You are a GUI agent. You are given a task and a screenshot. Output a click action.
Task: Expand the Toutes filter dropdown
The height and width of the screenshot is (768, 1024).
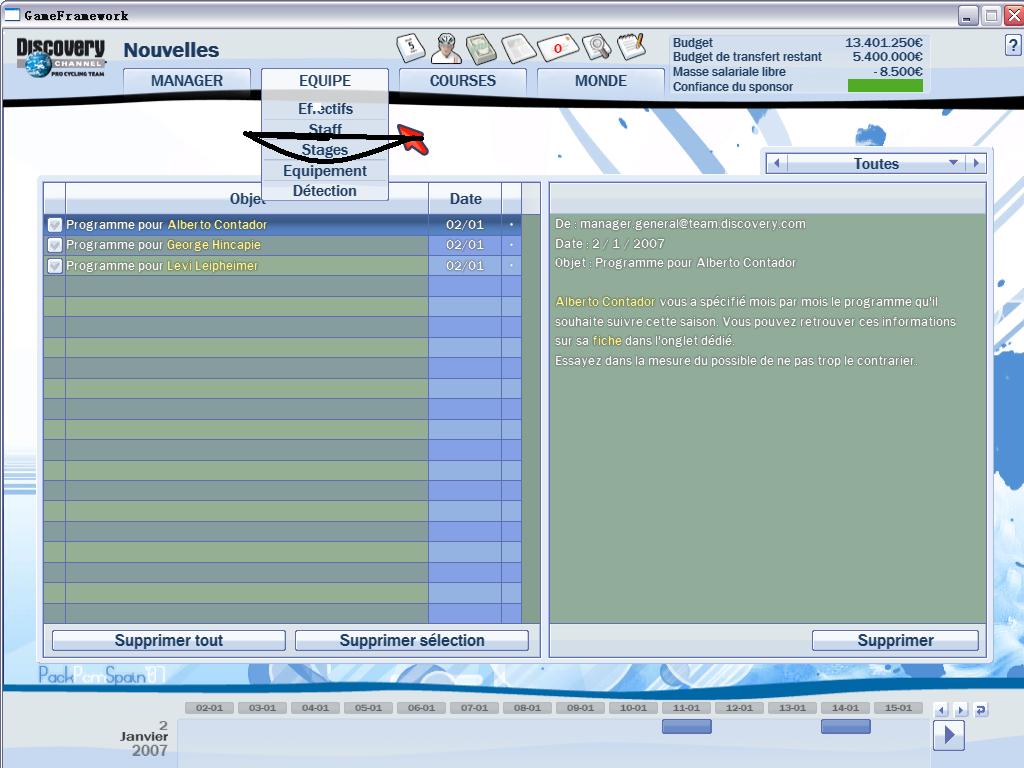tap(953, 163)
